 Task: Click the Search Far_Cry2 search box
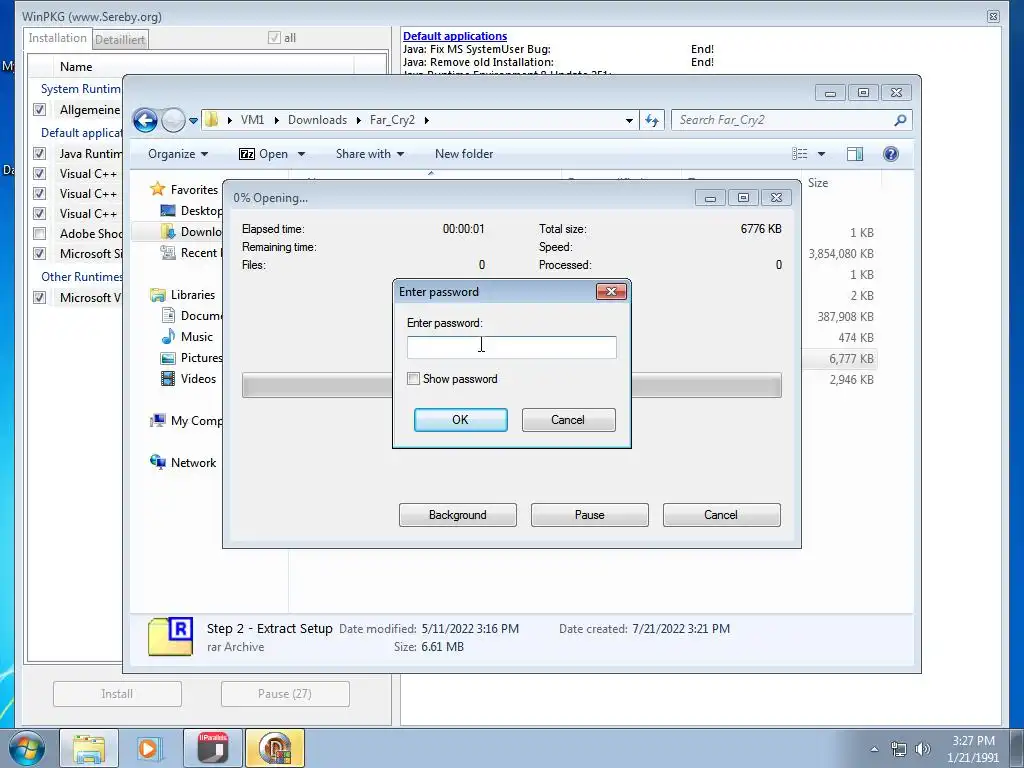[791, 120]
